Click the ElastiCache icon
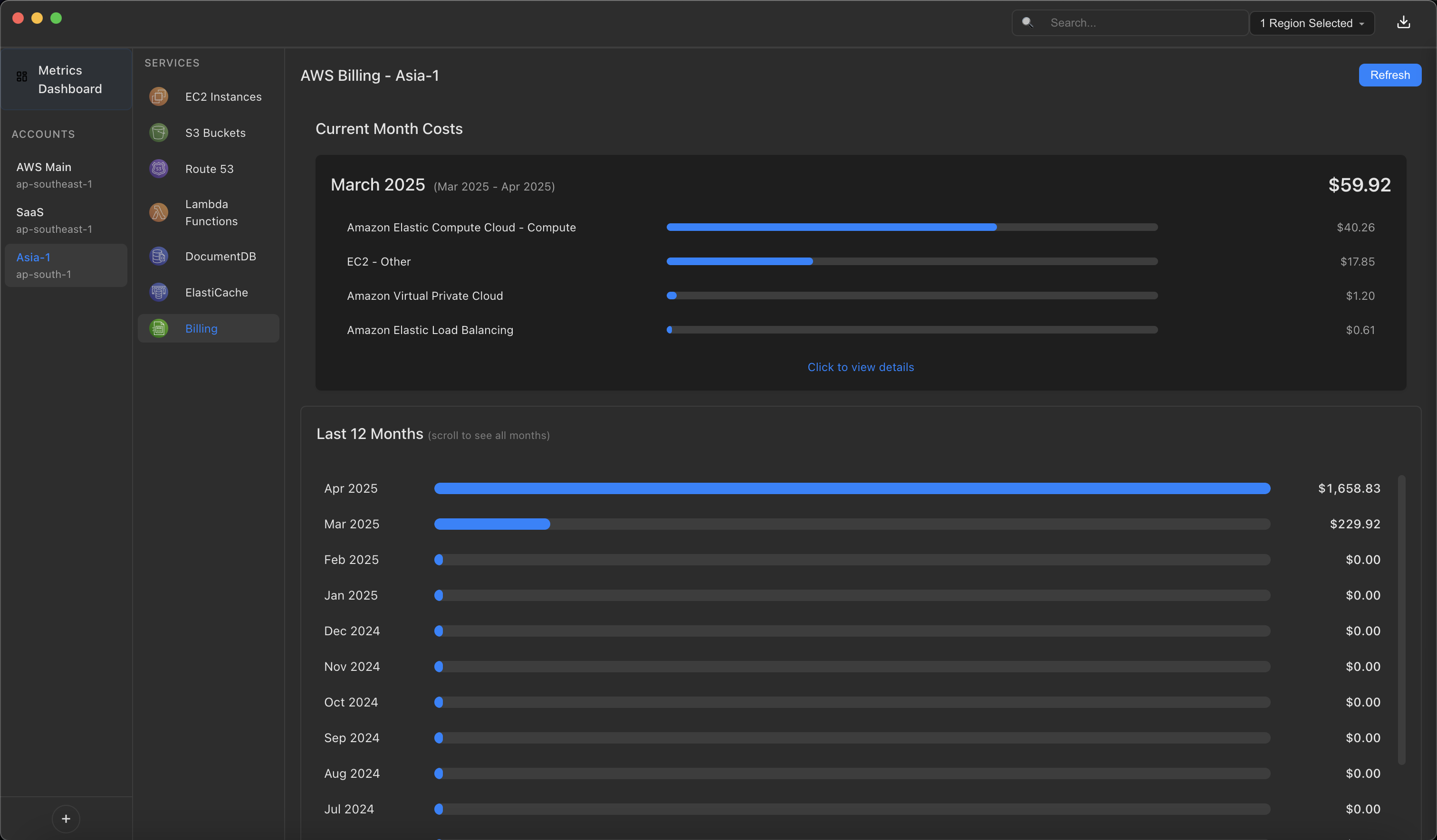 [159, 292]
